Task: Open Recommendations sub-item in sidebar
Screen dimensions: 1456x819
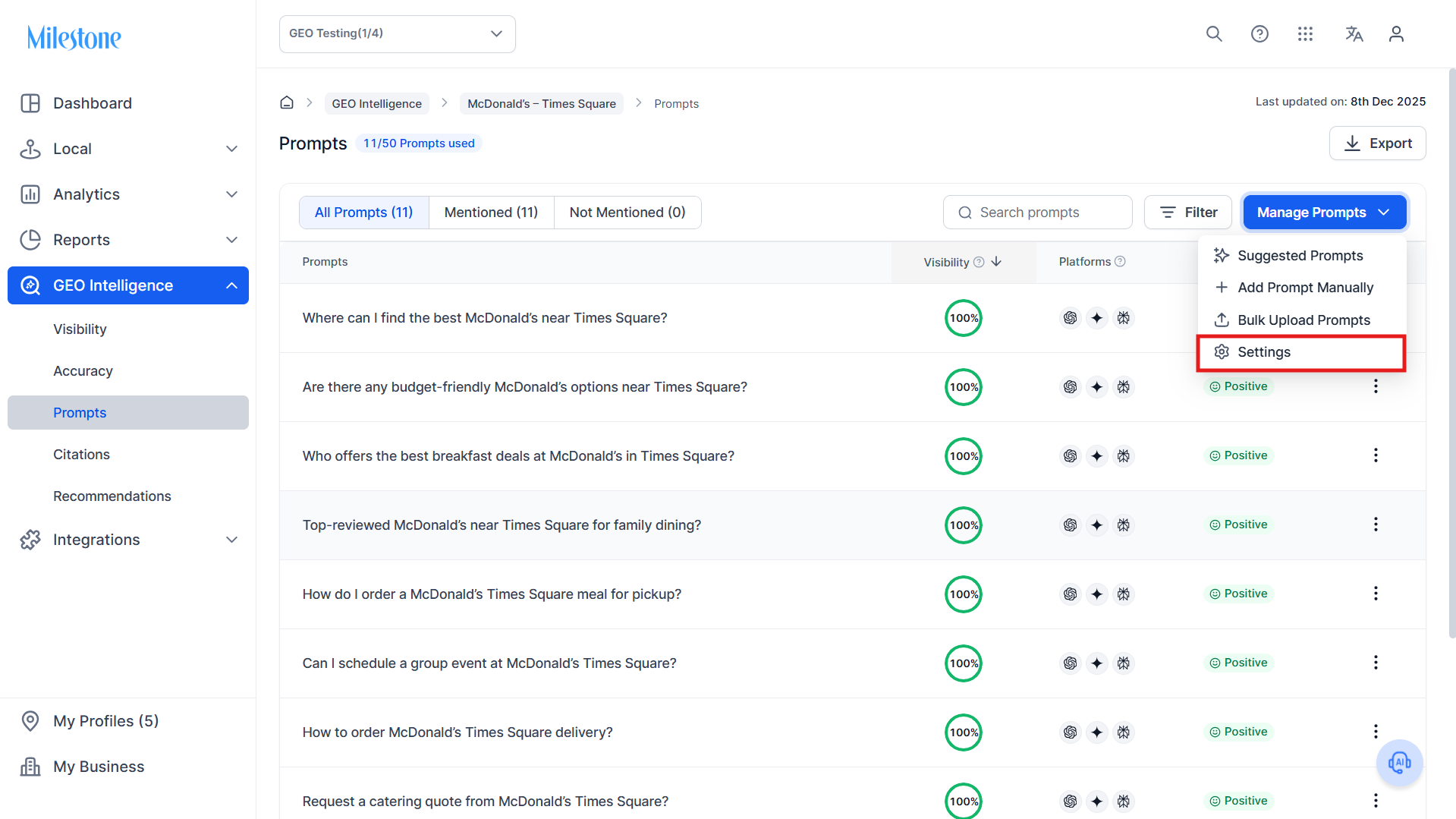Action: 128,496
